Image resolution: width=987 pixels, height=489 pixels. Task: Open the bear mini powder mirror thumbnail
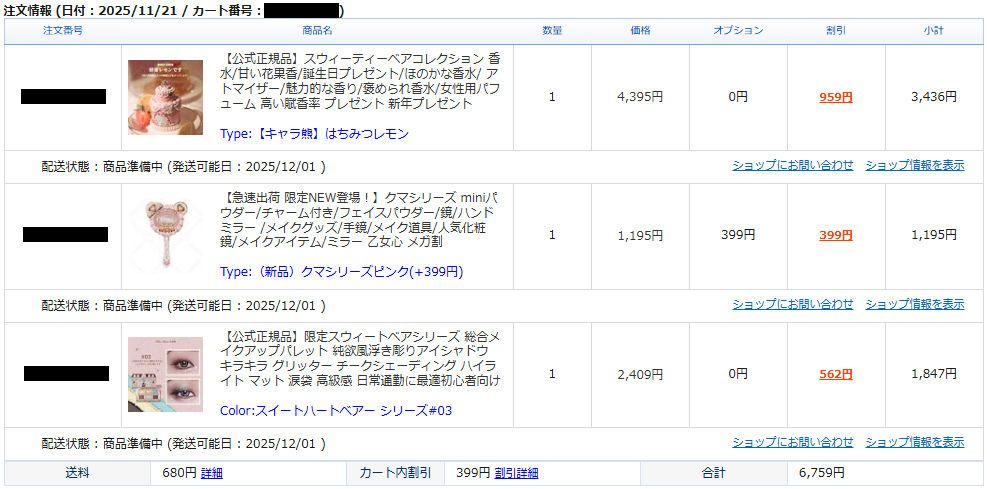165,235
